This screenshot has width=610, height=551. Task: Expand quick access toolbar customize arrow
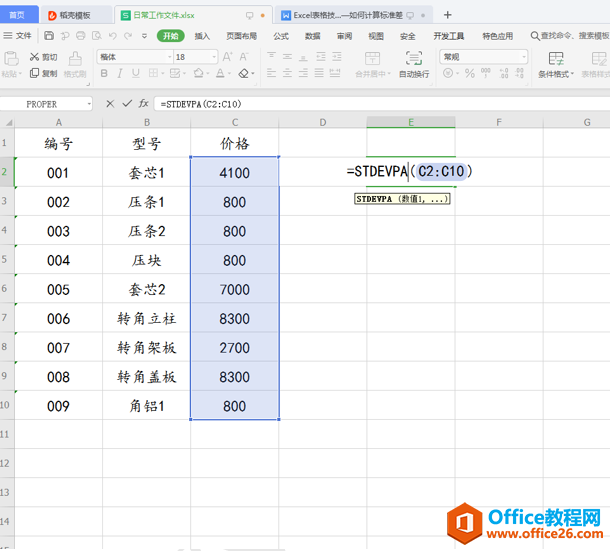[144, 36]
